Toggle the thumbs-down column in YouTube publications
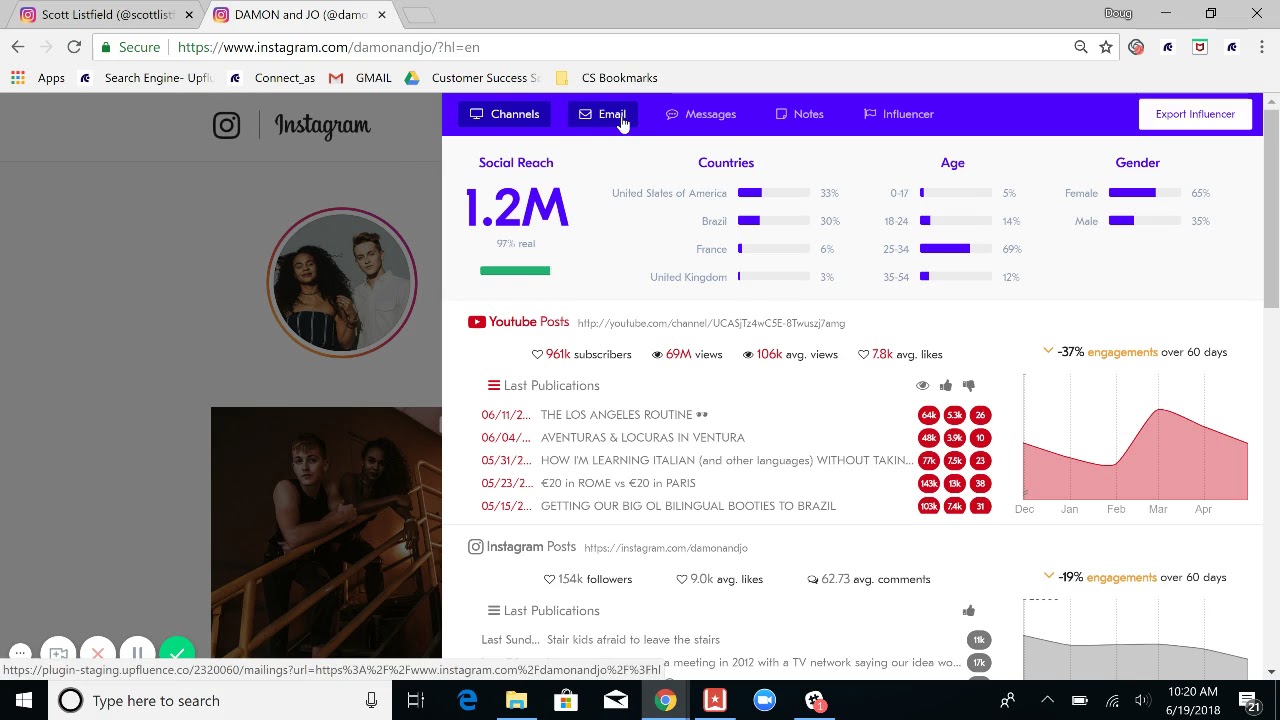 (968, 386)
